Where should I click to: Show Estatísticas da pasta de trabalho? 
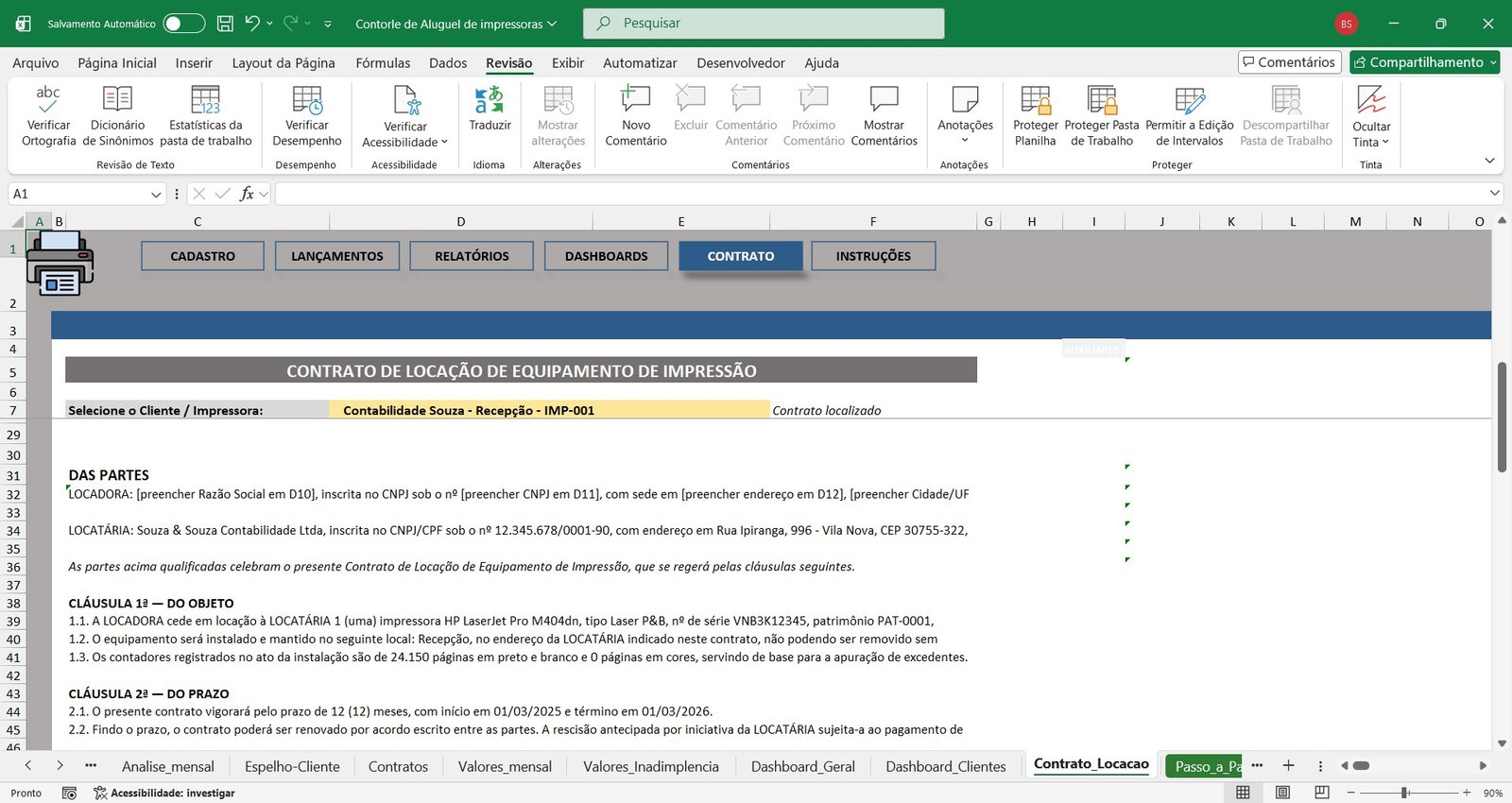pyautogui.click(x=205, y=115)
